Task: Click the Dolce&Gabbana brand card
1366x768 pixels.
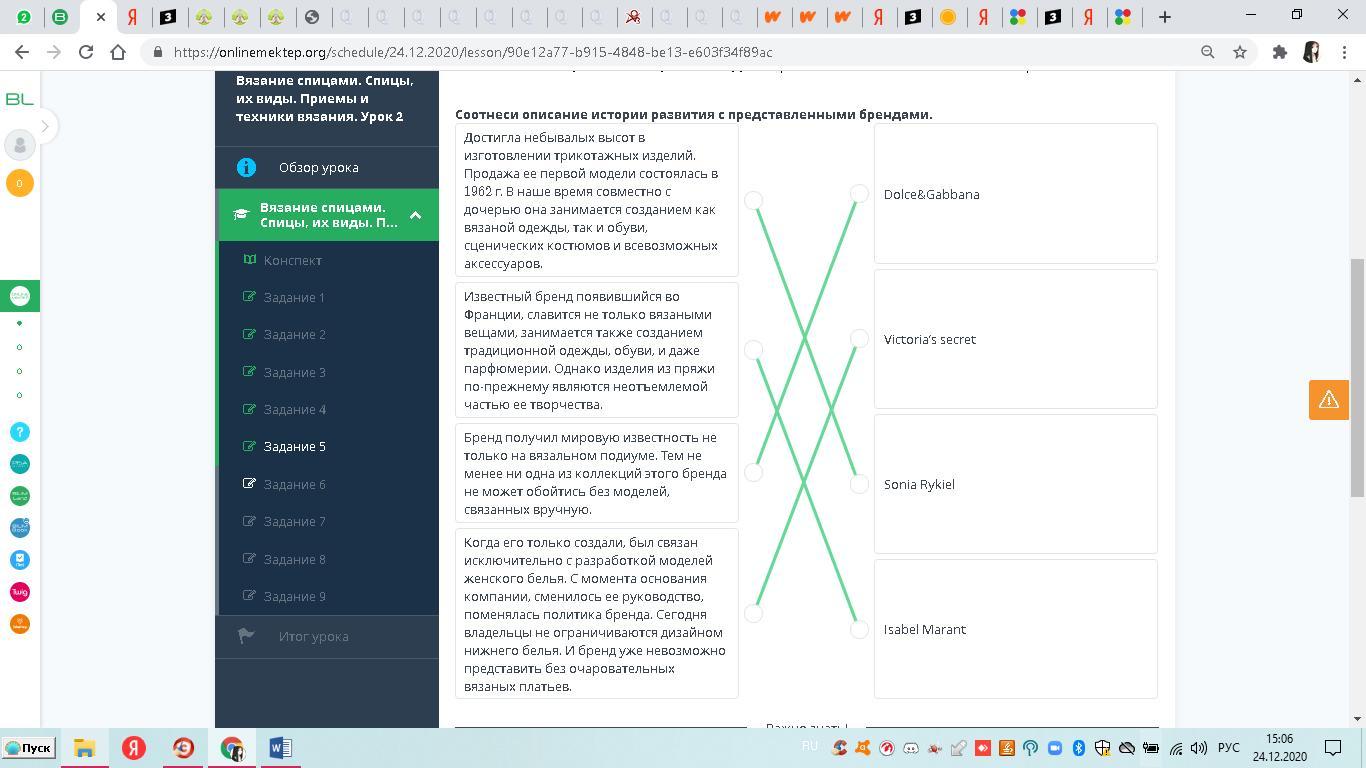Action: click(1016, 194)
